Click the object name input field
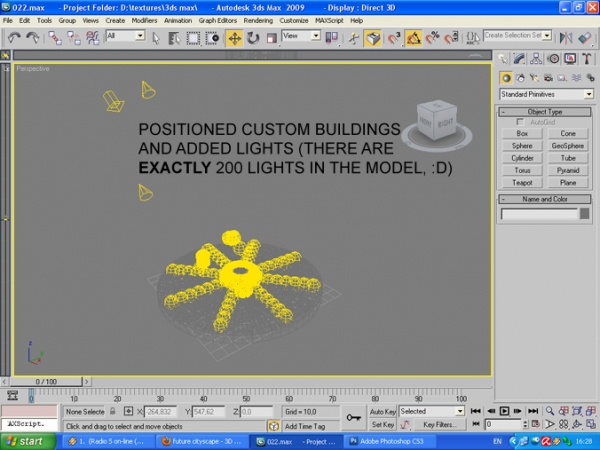This screenshot has height=450, width=600. click(x=539, y=214)
